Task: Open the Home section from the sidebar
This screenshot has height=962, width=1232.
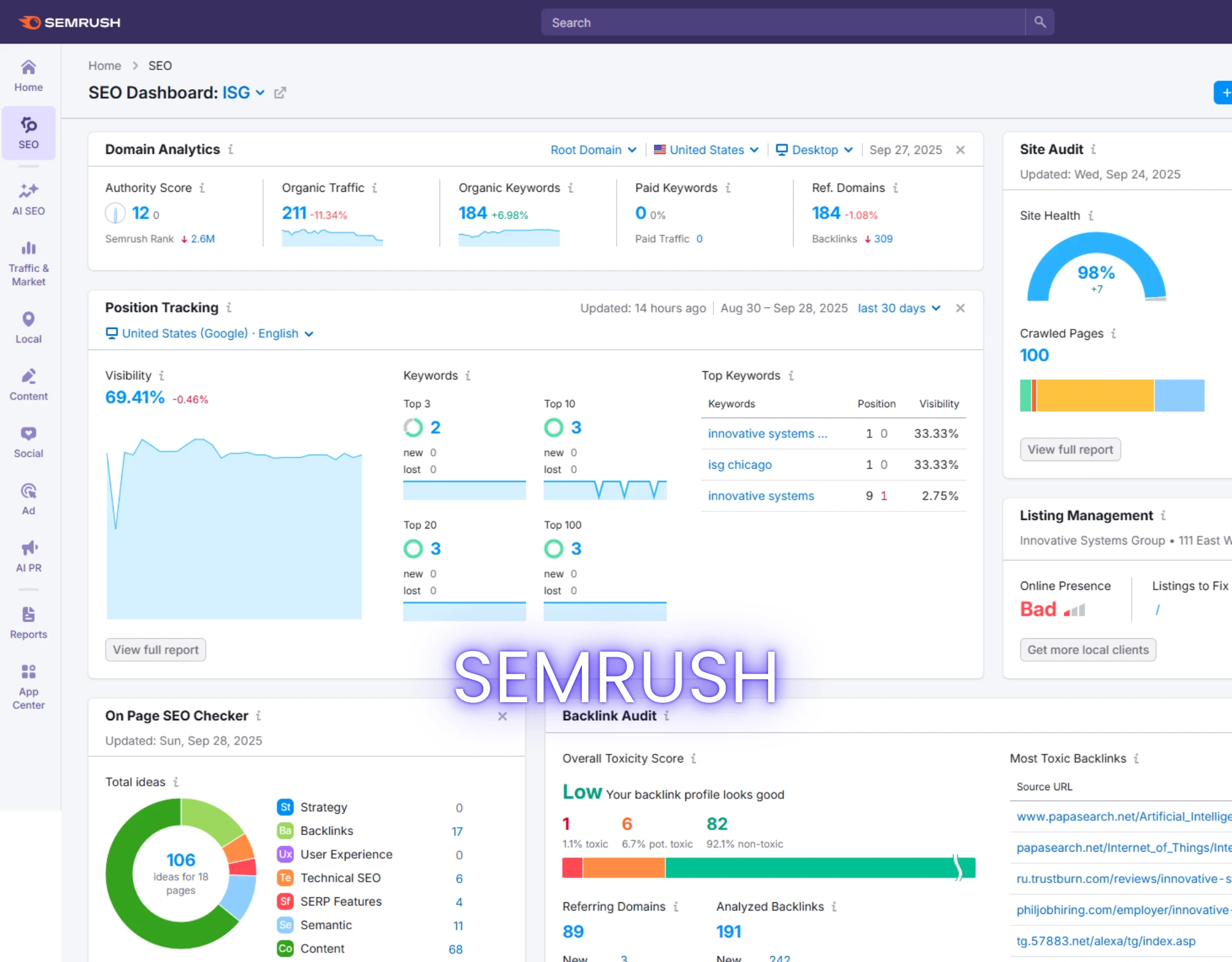Action: point(28,74)
